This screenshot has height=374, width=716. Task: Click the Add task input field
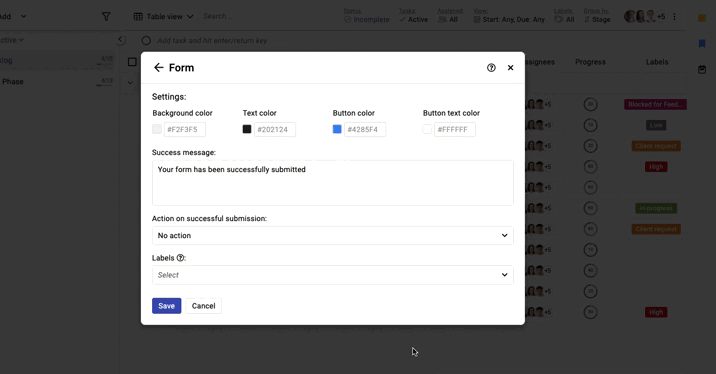point(212,41)
